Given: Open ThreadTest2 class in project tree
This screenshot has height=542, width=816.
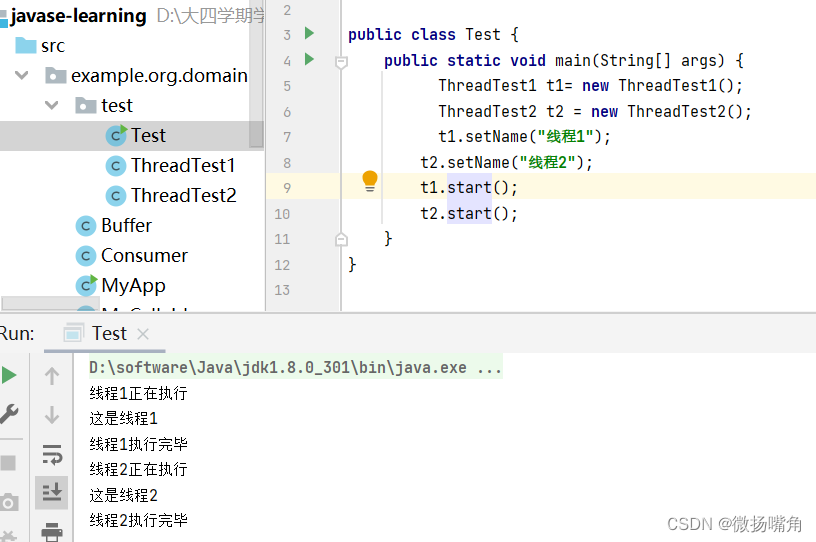Looking at the screenshot, I should 184,196.
